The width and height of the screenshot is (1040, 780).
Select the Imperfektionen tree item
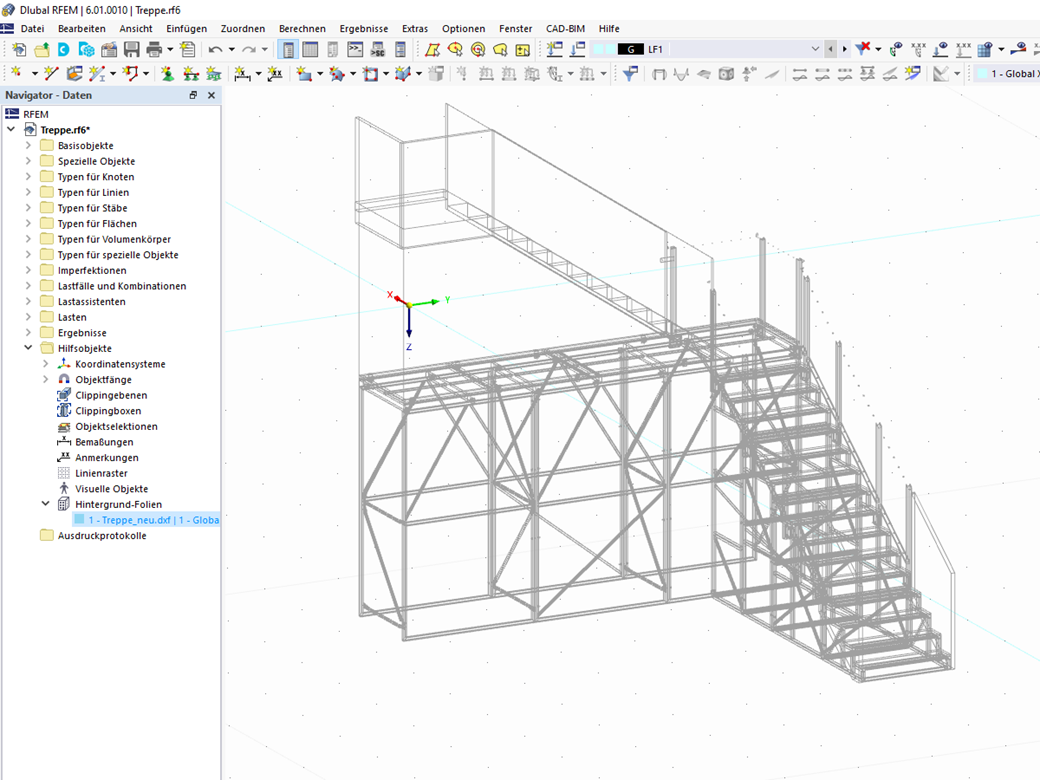92,270
